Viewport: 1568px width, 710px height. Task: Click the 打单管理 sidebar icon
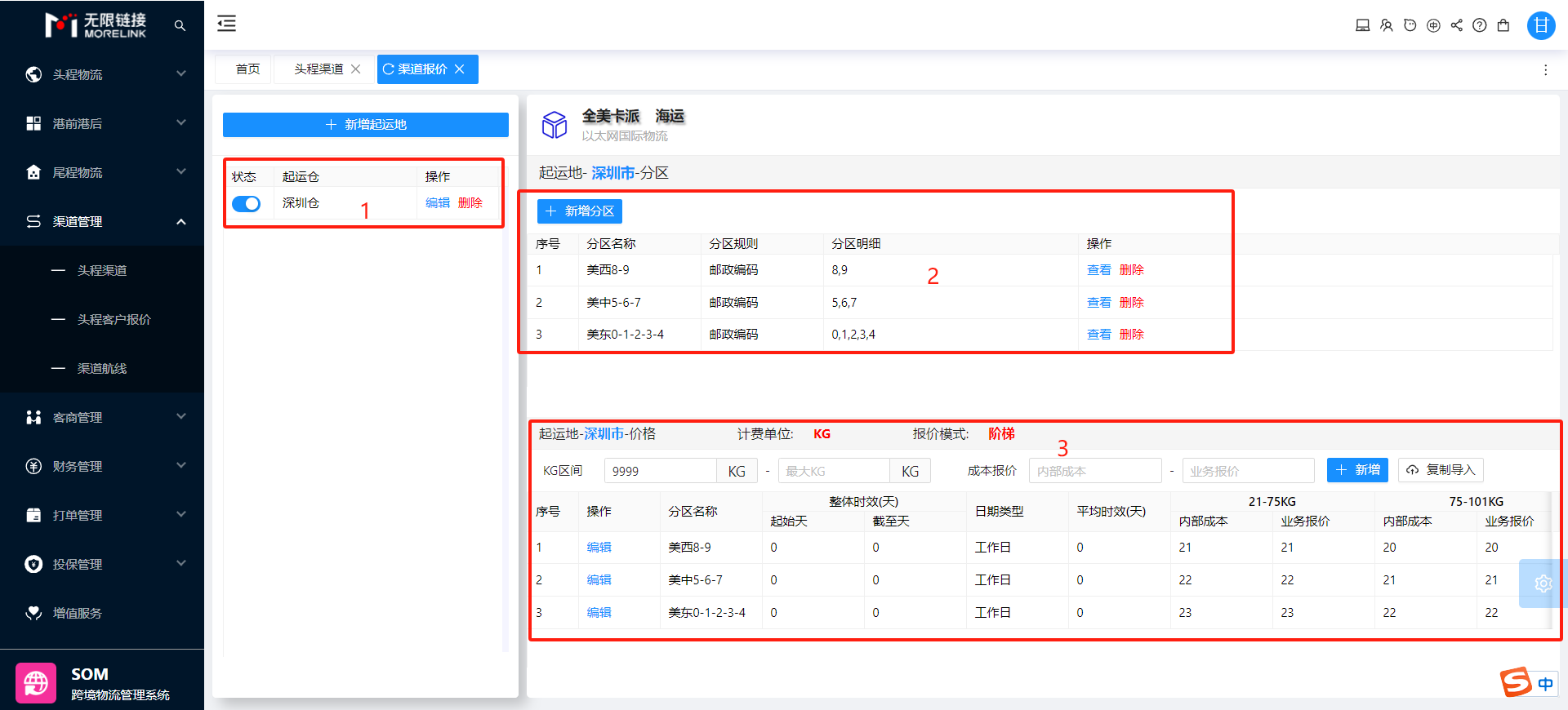point(33,515)
